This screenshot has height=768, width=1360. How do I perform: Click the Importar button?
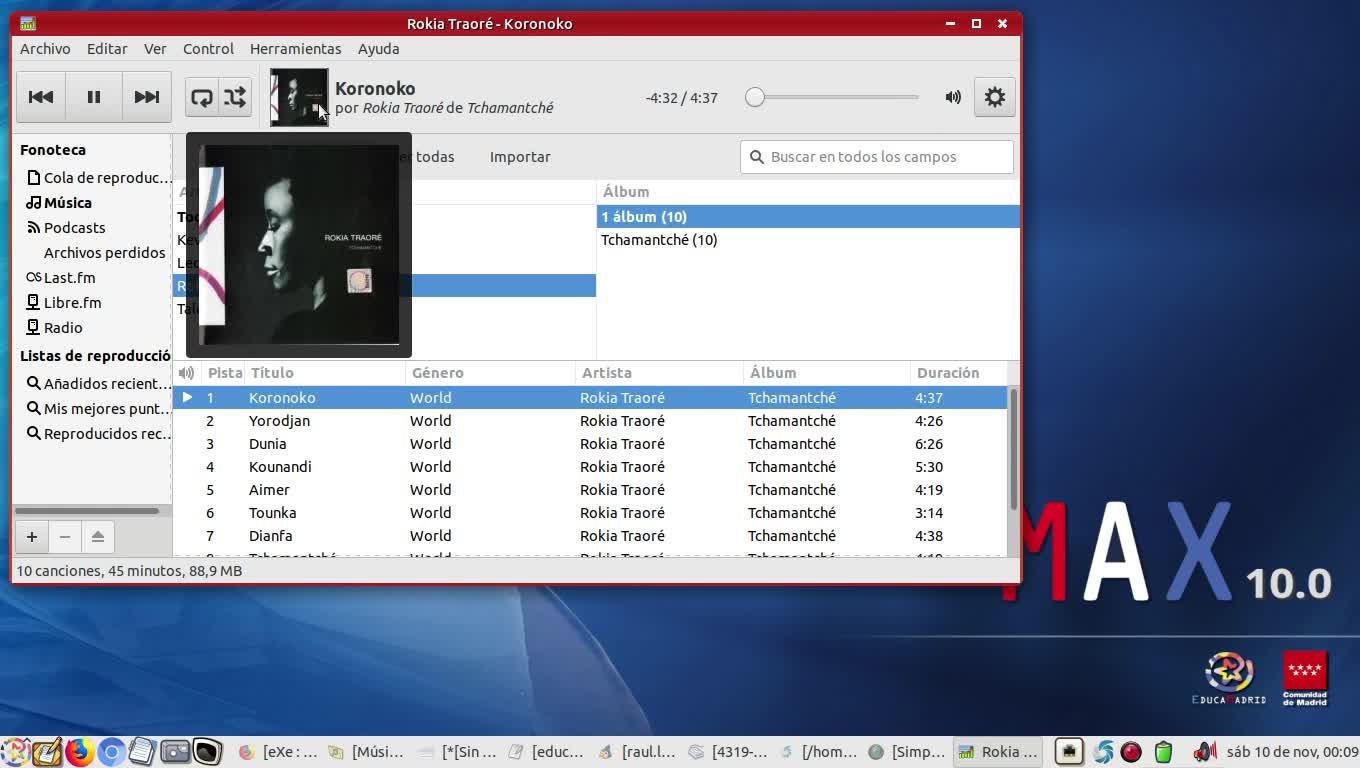point(520,157)
